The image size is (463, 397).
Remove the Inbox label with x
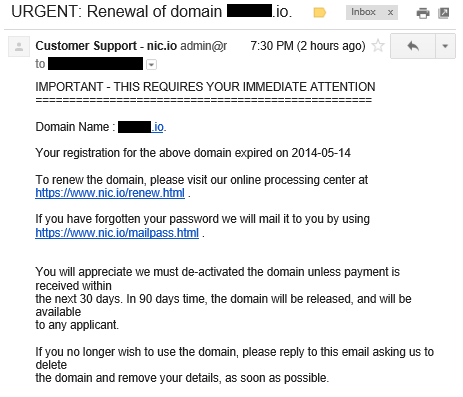(390, 13)
